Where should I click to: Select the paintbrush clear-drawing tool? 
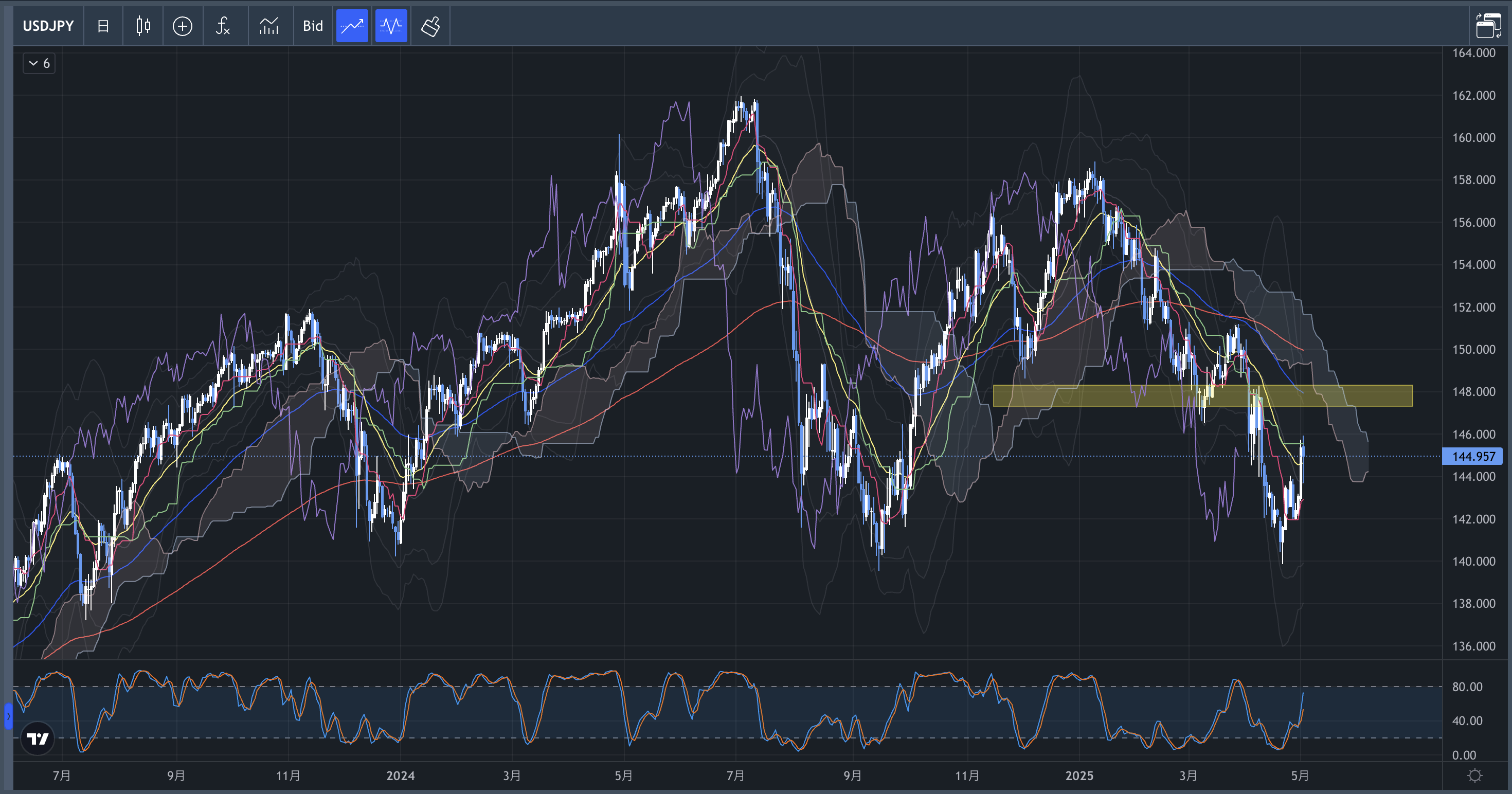430,26
